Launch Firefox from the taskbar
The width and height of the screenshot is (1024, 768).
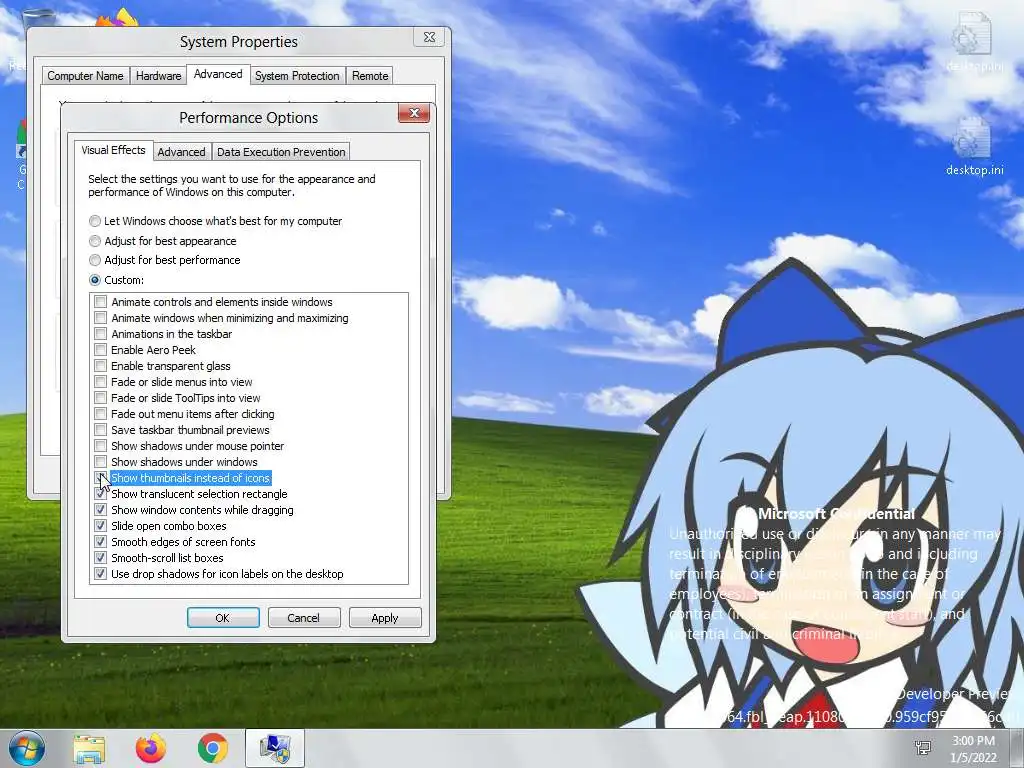pos(150,748)
